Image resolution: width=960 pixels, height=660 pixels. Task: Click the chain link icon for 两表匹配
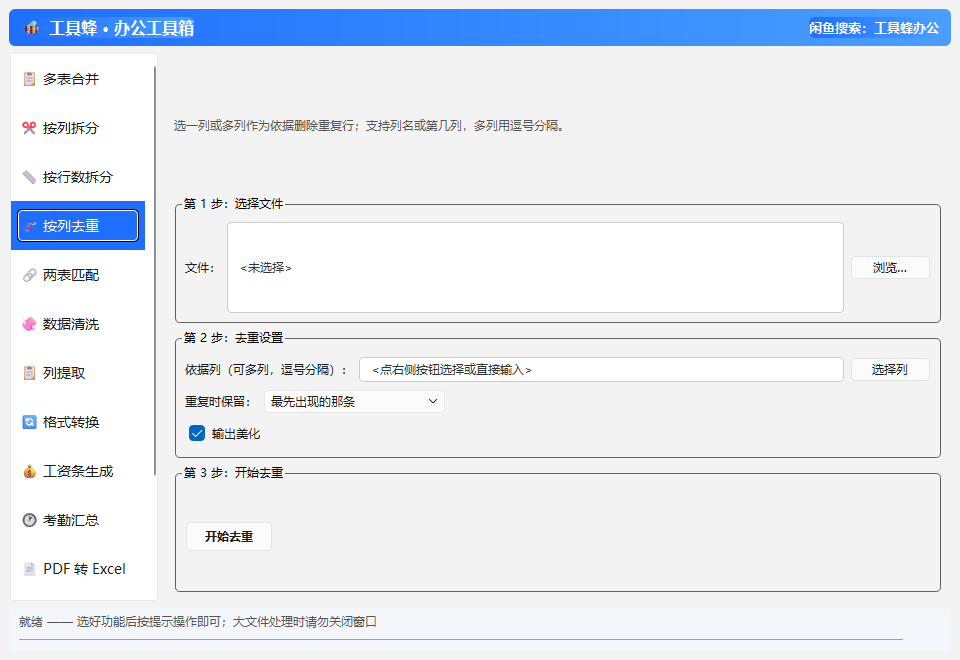pos(29,275)
